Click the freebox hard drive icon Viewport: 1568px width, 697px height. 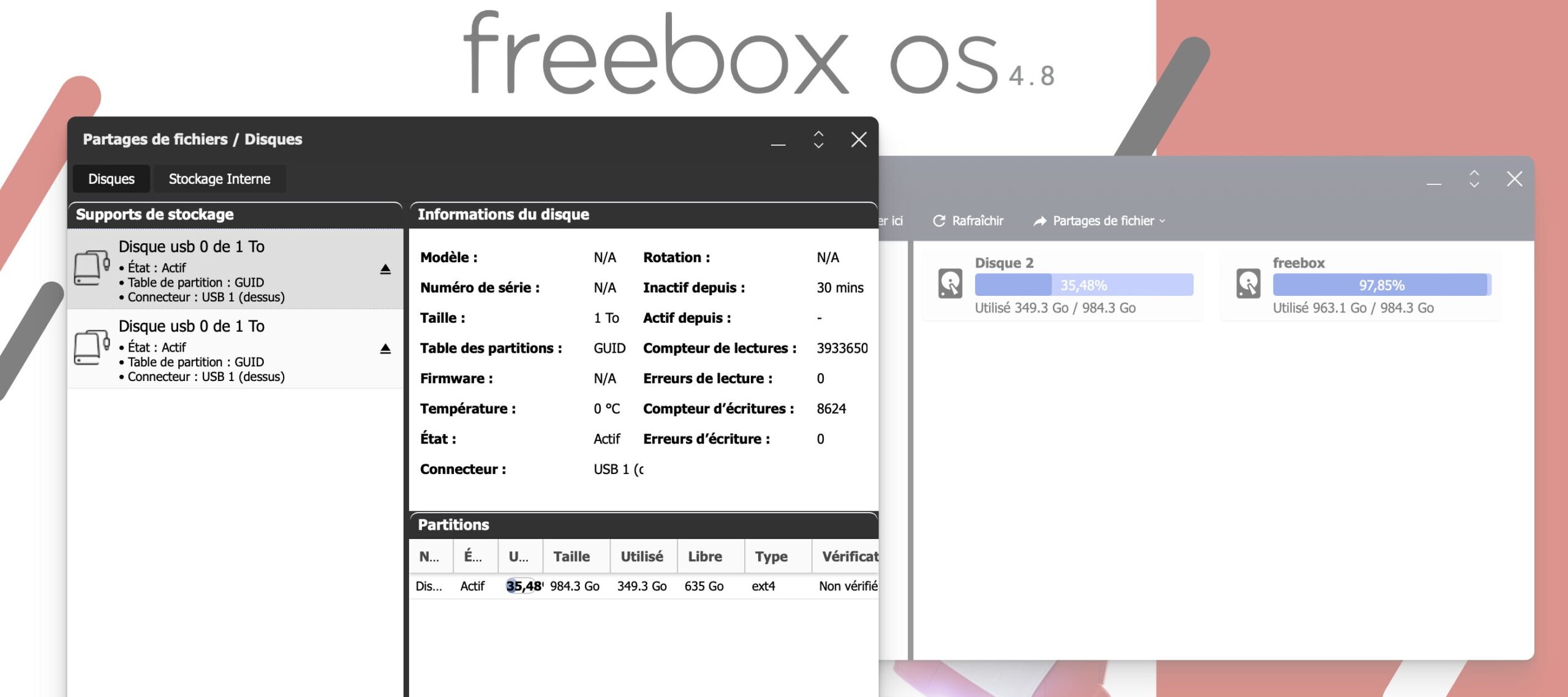[x=1248, y=284]
